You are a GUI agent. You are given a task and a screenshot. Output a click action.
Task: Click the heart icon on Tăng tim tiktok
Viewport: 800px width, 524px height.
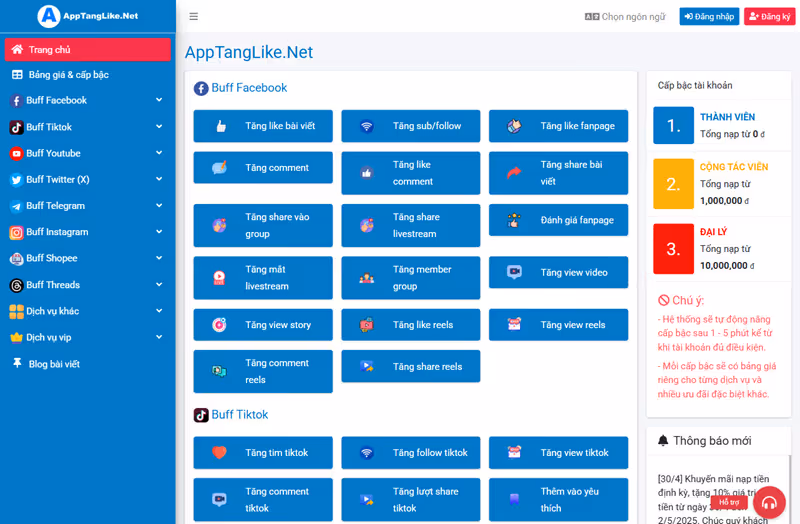pyautogui.click(x=219, y=453)
